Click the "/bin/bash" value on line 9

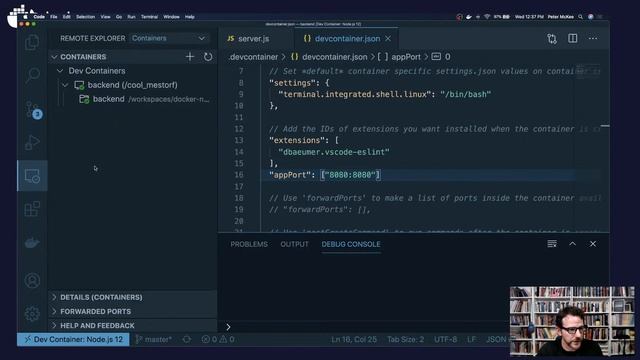(x=465, y=94)
